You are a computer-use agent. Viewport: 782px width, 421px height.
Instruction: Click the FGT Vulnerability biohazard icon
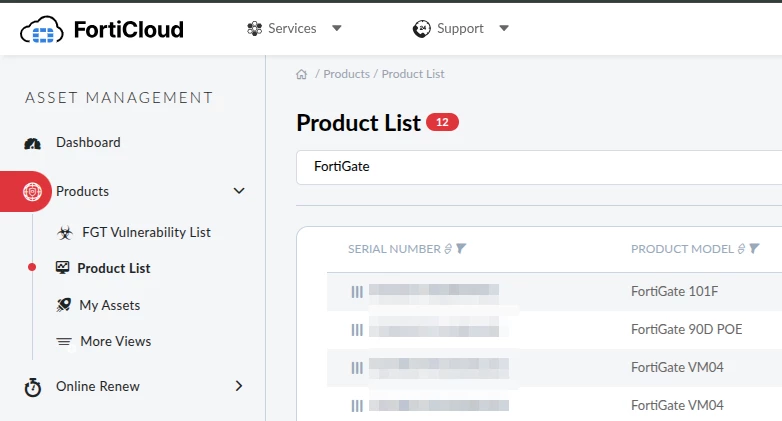pos(64,232)
